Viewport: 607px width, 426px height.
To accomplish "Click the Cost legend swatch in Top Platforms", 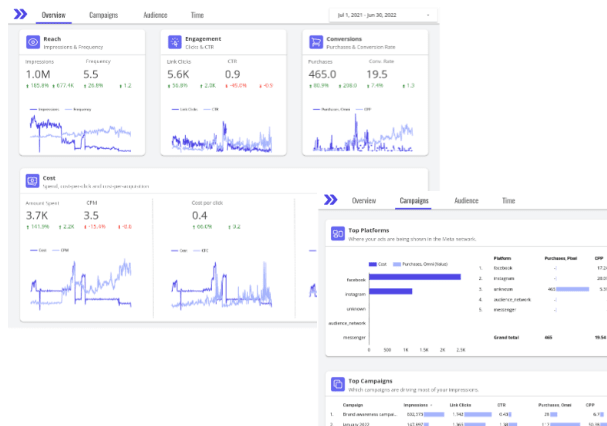I will click(372, 264).
